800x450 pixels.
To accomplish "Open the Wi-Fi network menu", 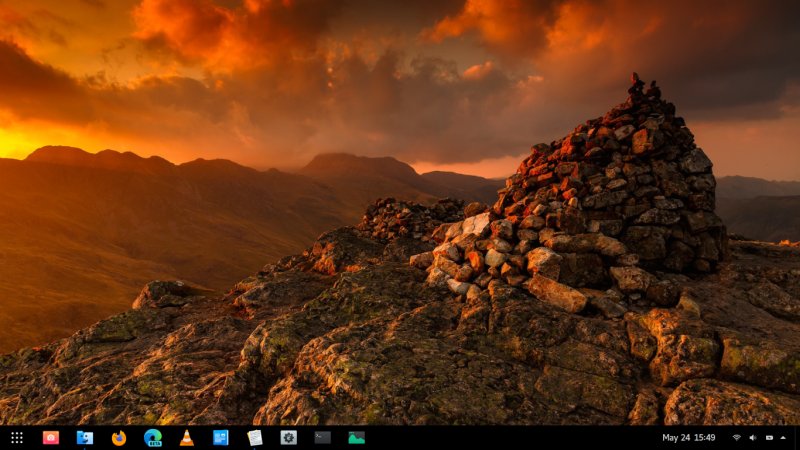I will pos(737,438).
